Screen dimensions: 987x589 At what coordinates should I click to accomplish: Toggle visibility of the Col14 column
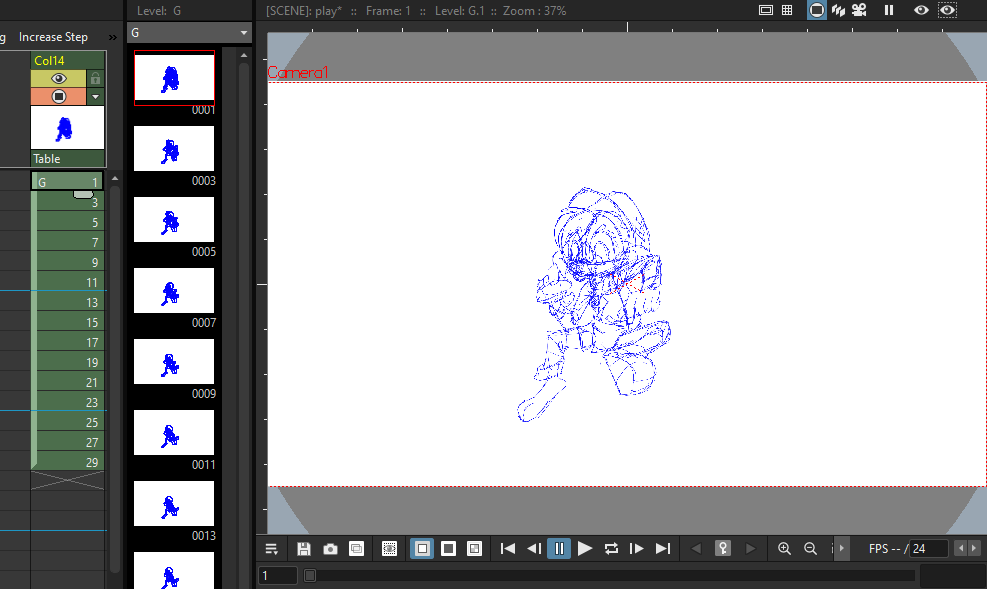coord(59,78)
